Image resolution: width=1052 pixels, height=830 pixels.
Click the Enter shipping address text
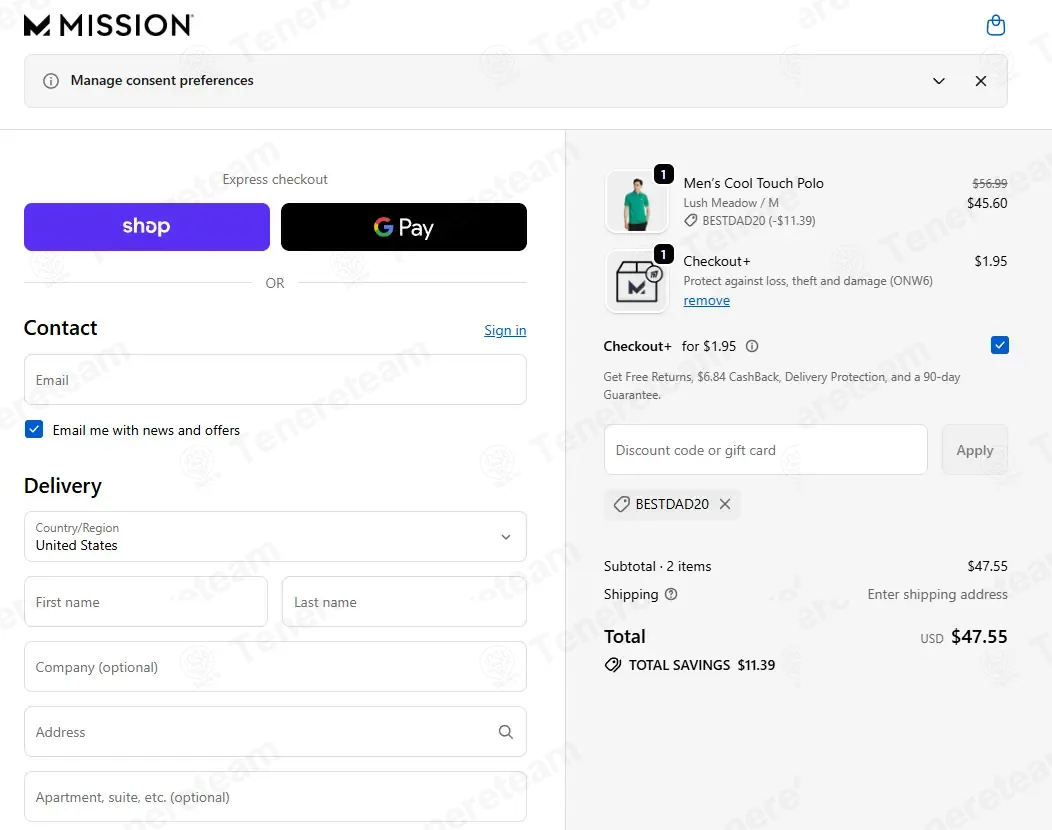(937, 594)
